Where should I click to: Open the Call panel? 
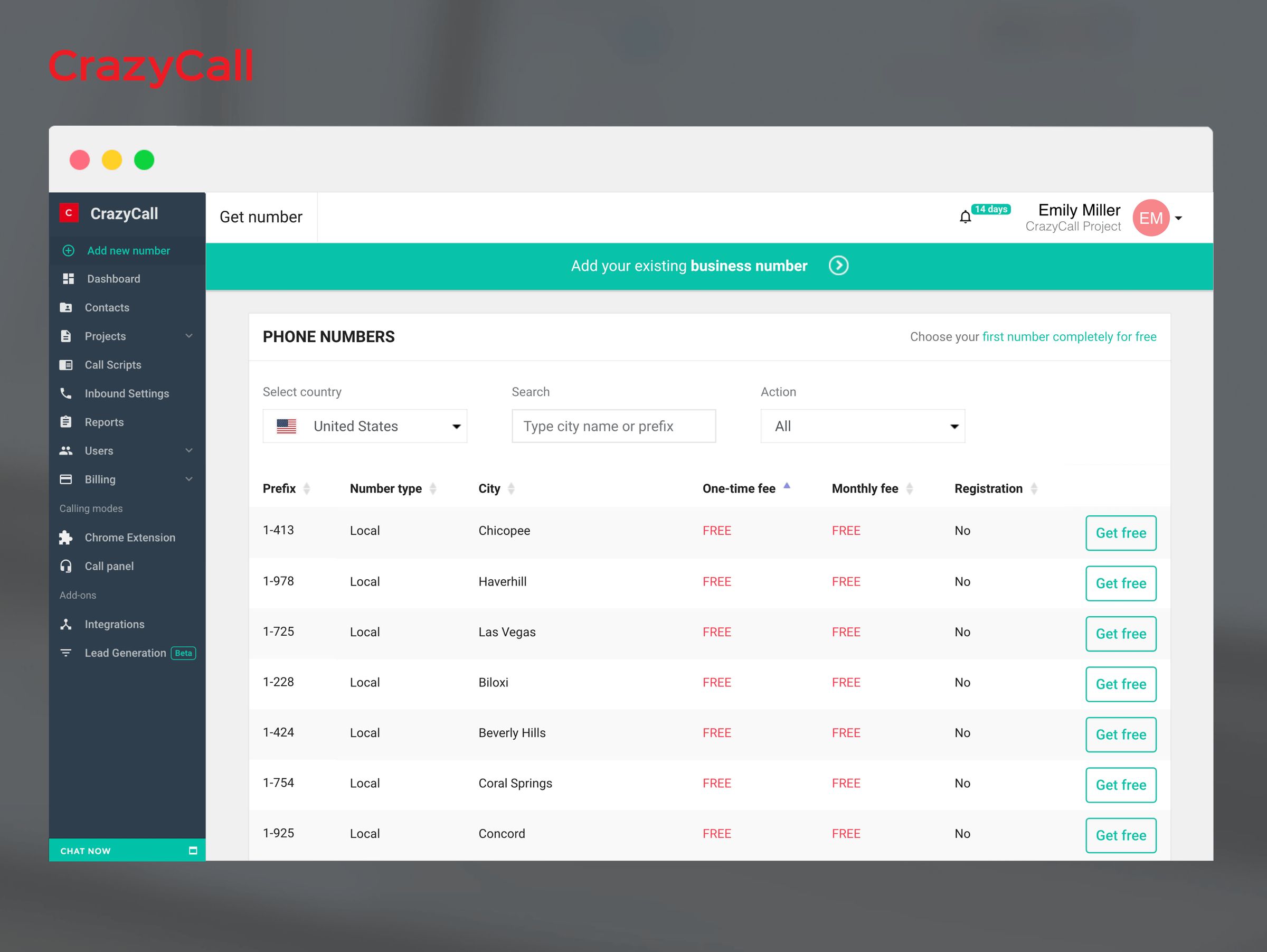tap(109, 566)
